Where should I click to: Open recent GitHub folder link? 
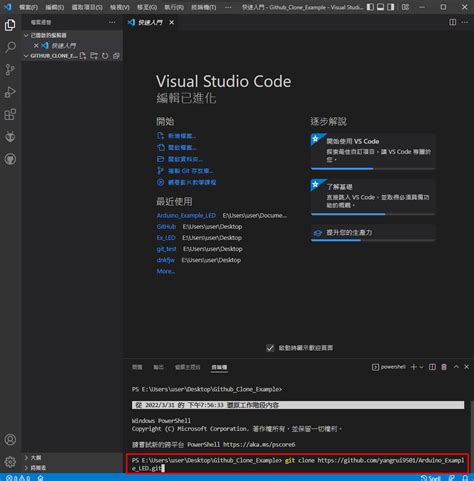166,227
